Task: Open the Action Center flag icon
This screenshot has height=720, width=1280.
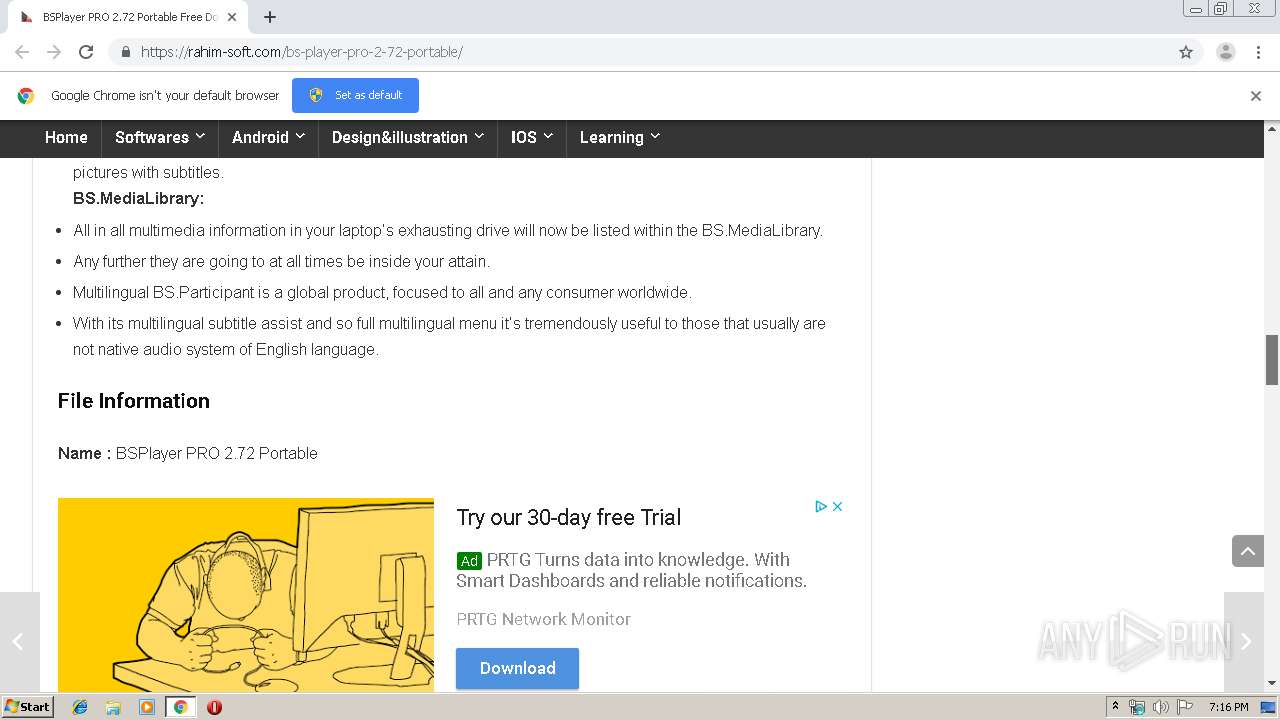Action: pyautogui.click(x=1184, y=707)
